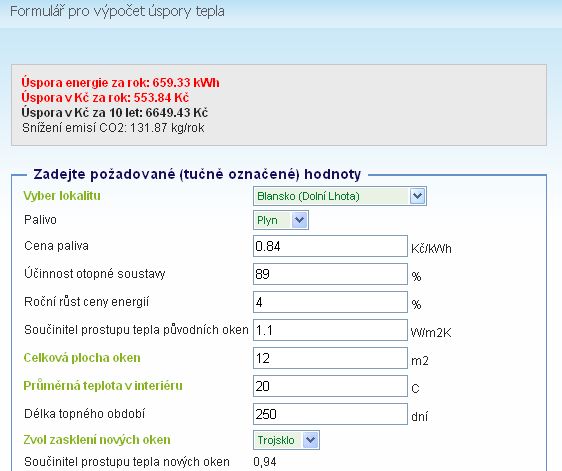Expand the Palivo dropdown arrow

pos(299,220)
